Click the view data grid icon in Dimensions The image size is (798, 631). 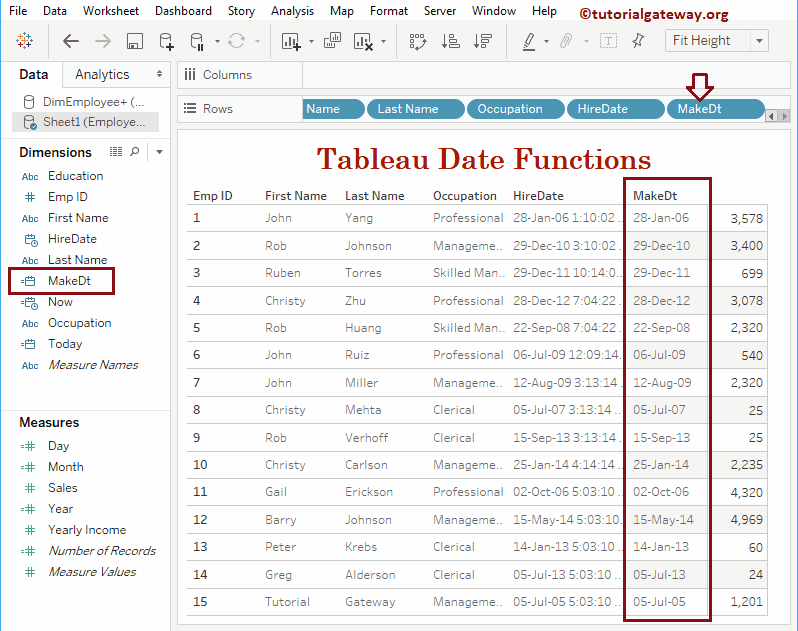pos(116,152)
